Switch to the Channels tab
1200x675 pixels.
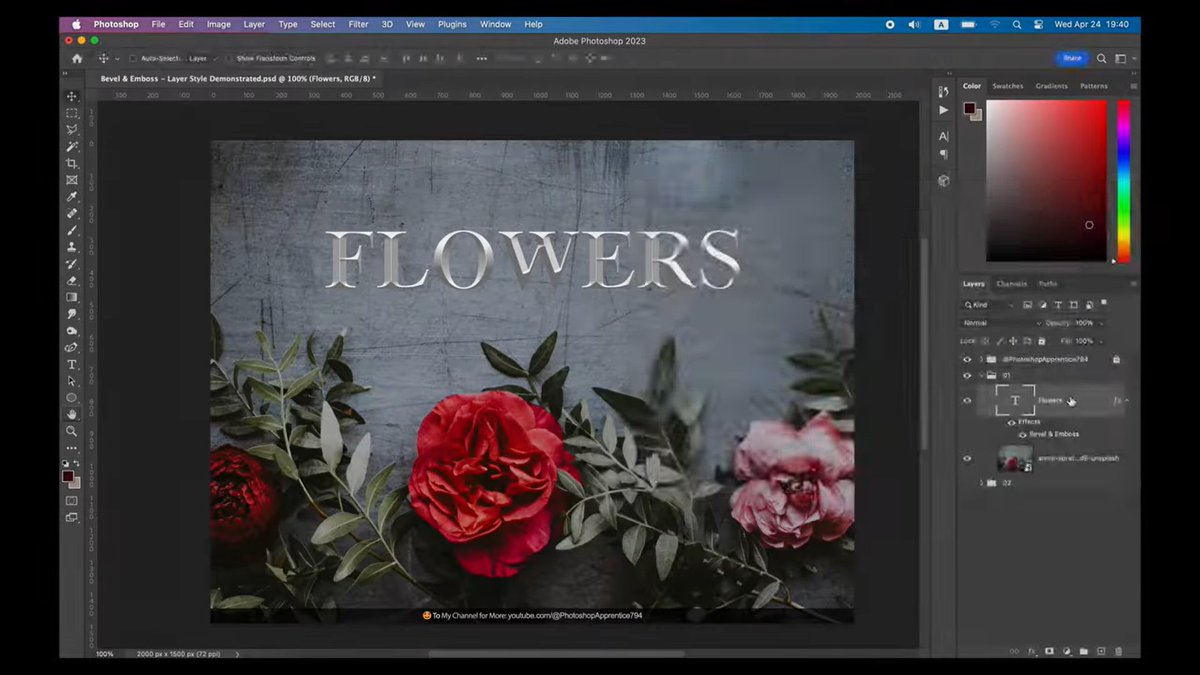1011,284
